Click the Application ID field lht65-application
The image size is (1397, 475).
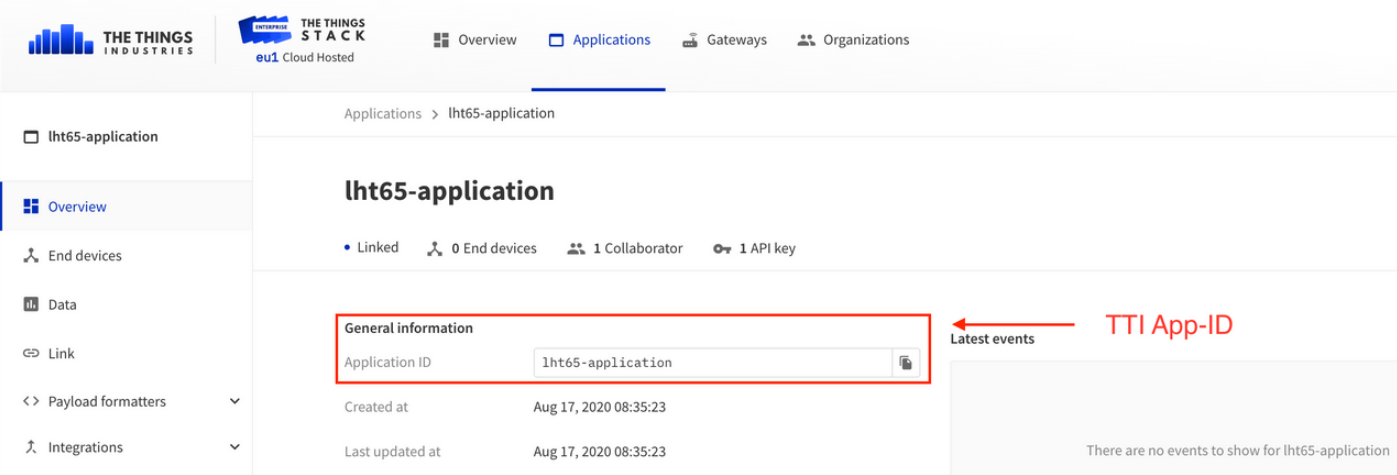pos(713,362)
